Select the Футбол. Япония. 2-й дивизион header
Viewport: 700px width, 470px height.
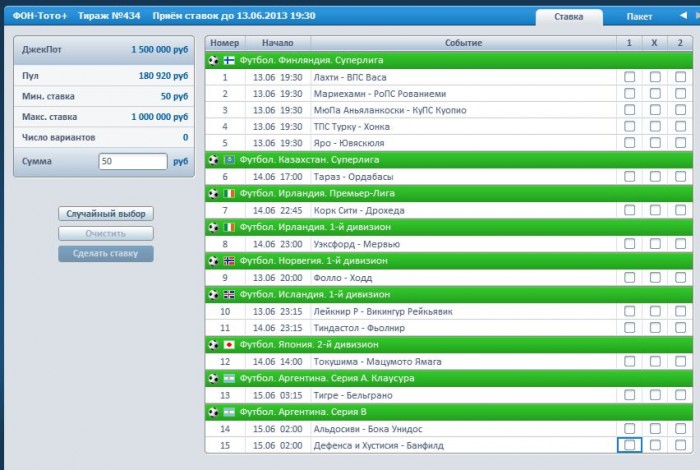(x=449, y=345)
